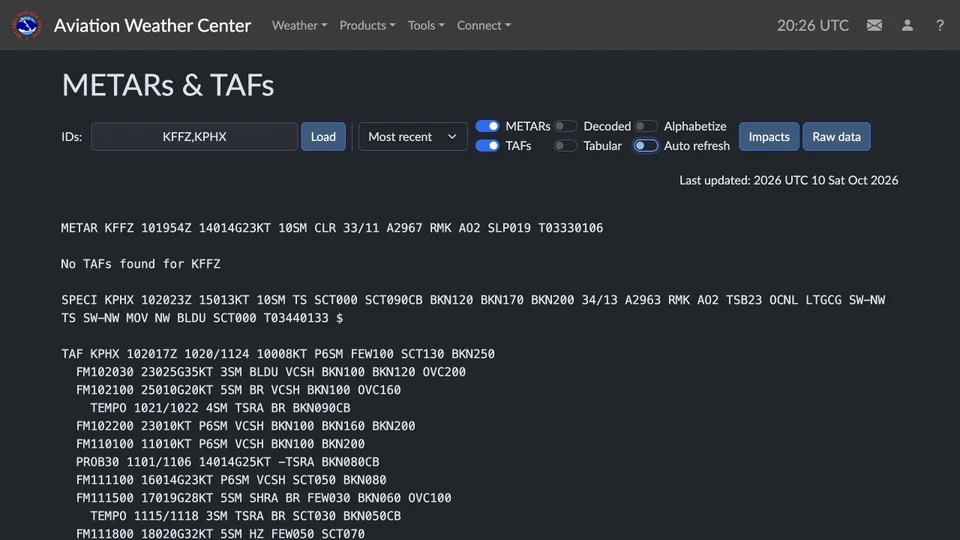Click the METARs & TAFs heading

pos(168,84)
